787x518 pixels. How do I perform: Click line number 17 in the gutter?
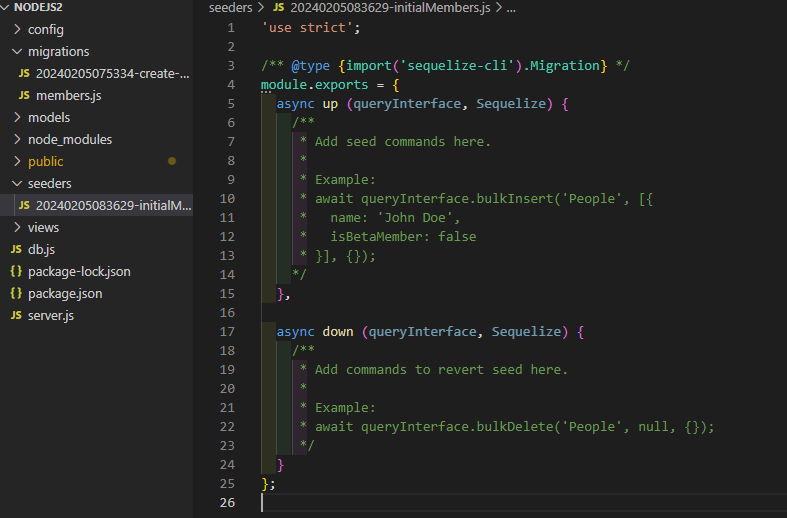point(227,331)
